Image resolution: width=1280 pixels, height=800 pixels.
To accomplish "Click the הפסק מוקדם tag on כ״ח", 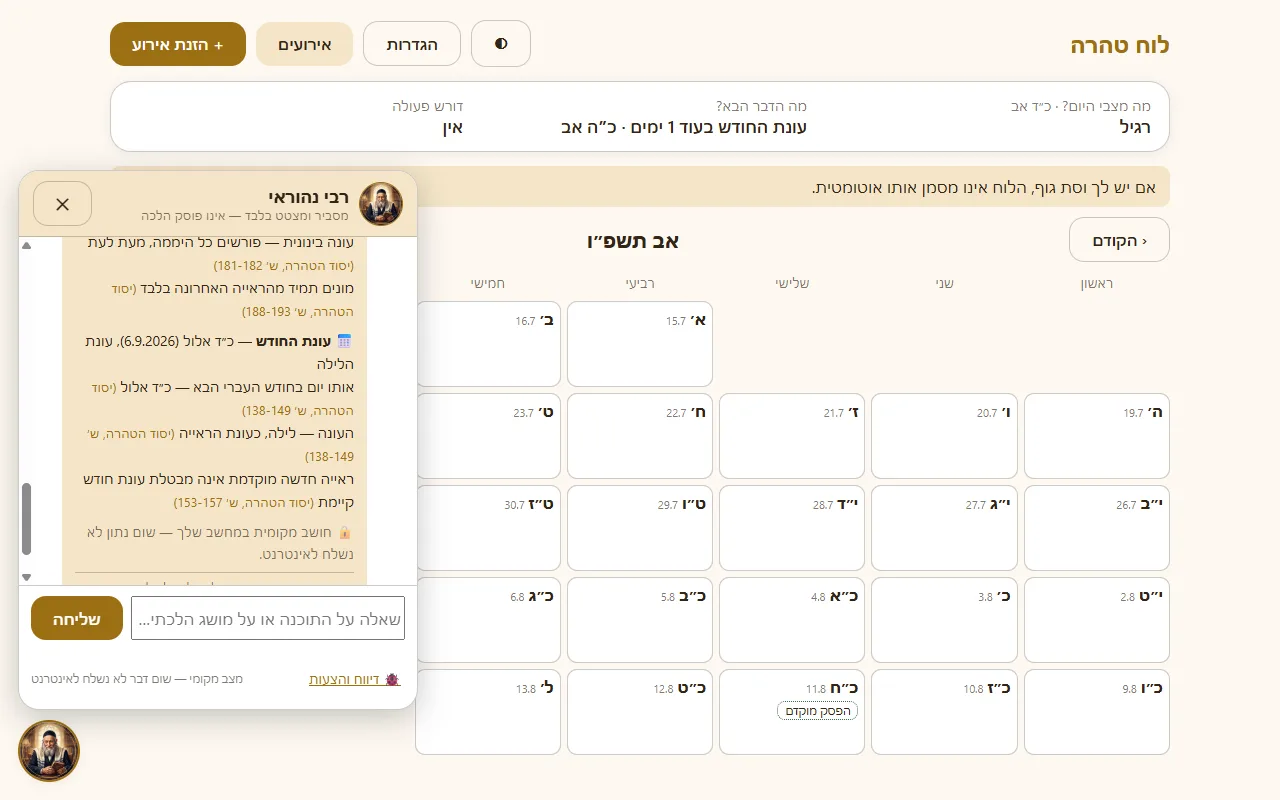I will pyautogui.click(x=817, y=711).
